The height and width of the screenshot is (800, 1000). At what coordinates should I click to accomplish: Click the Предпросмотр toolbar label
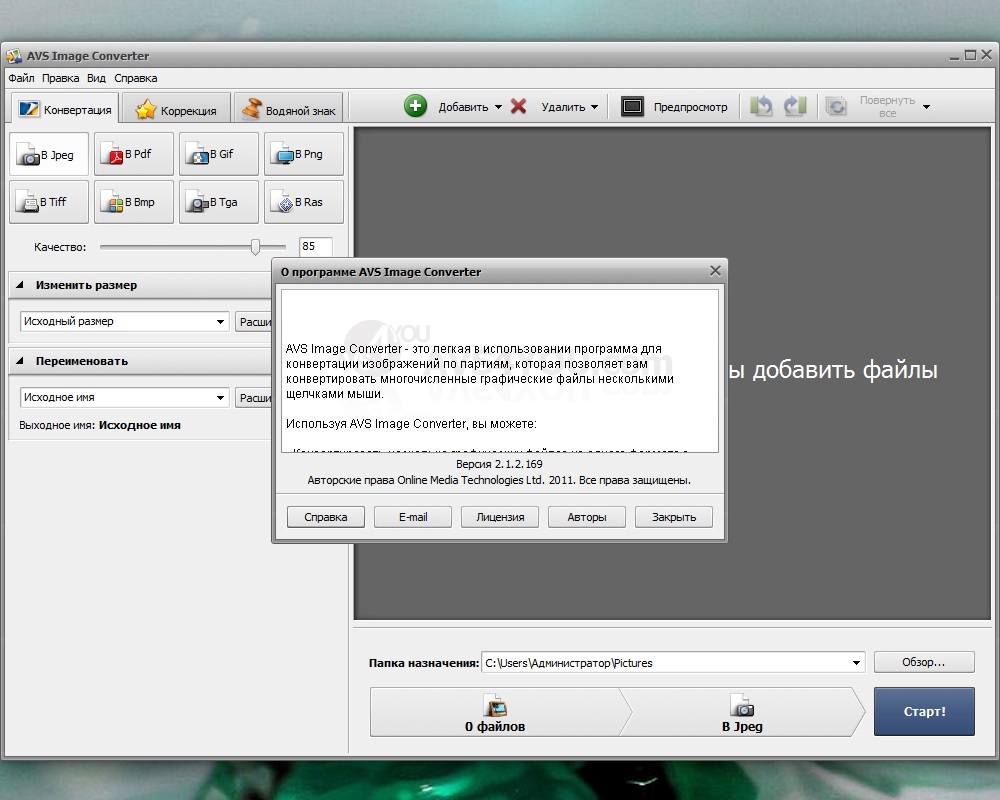(x=691, y=107)
